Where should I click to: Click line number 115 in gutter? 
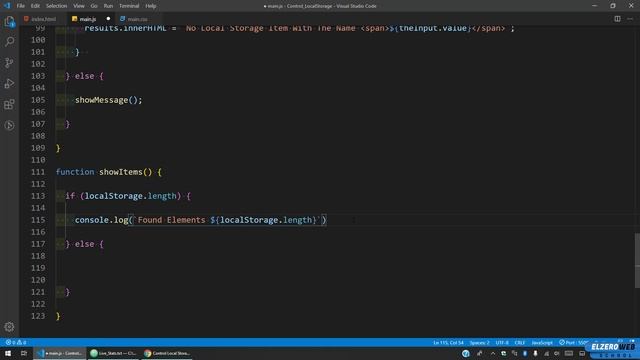click(38, 220)
